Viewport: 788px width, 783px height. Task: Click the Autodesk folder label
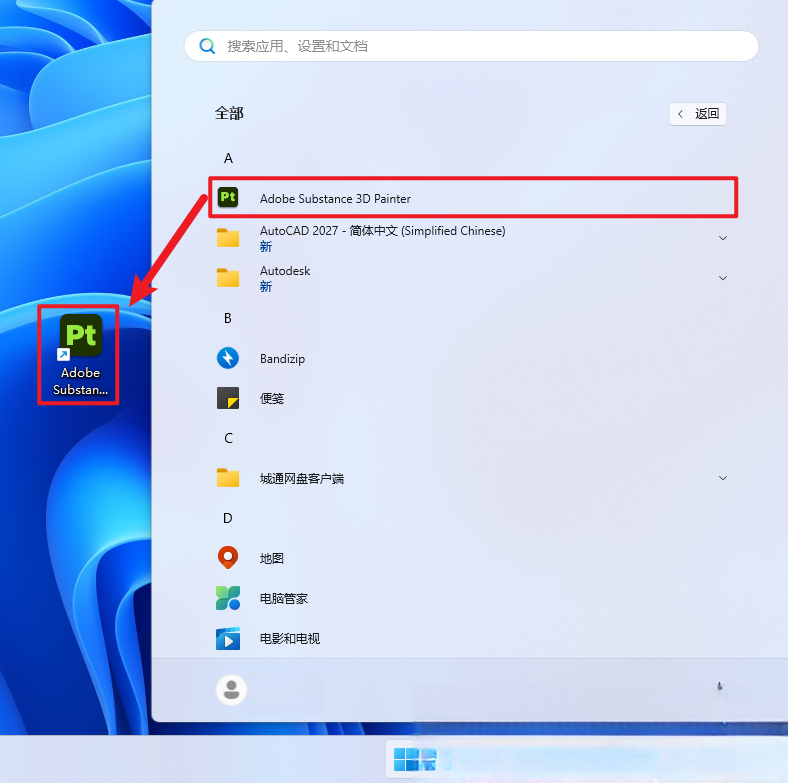pos(285,271)
